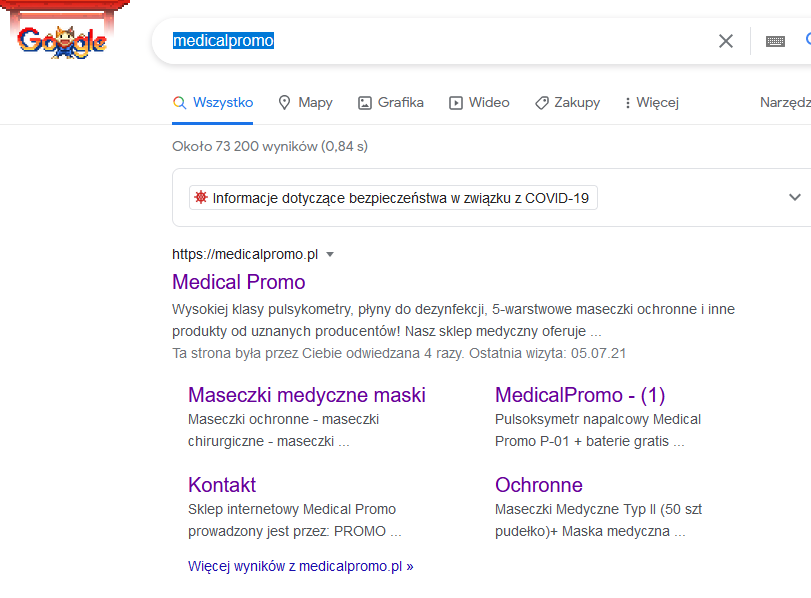The width and height of the screenshot is (811, 598).
Task: Open the dropdown arrow beside medicalpromo.pl URL
Action: (x=330, y=255)
